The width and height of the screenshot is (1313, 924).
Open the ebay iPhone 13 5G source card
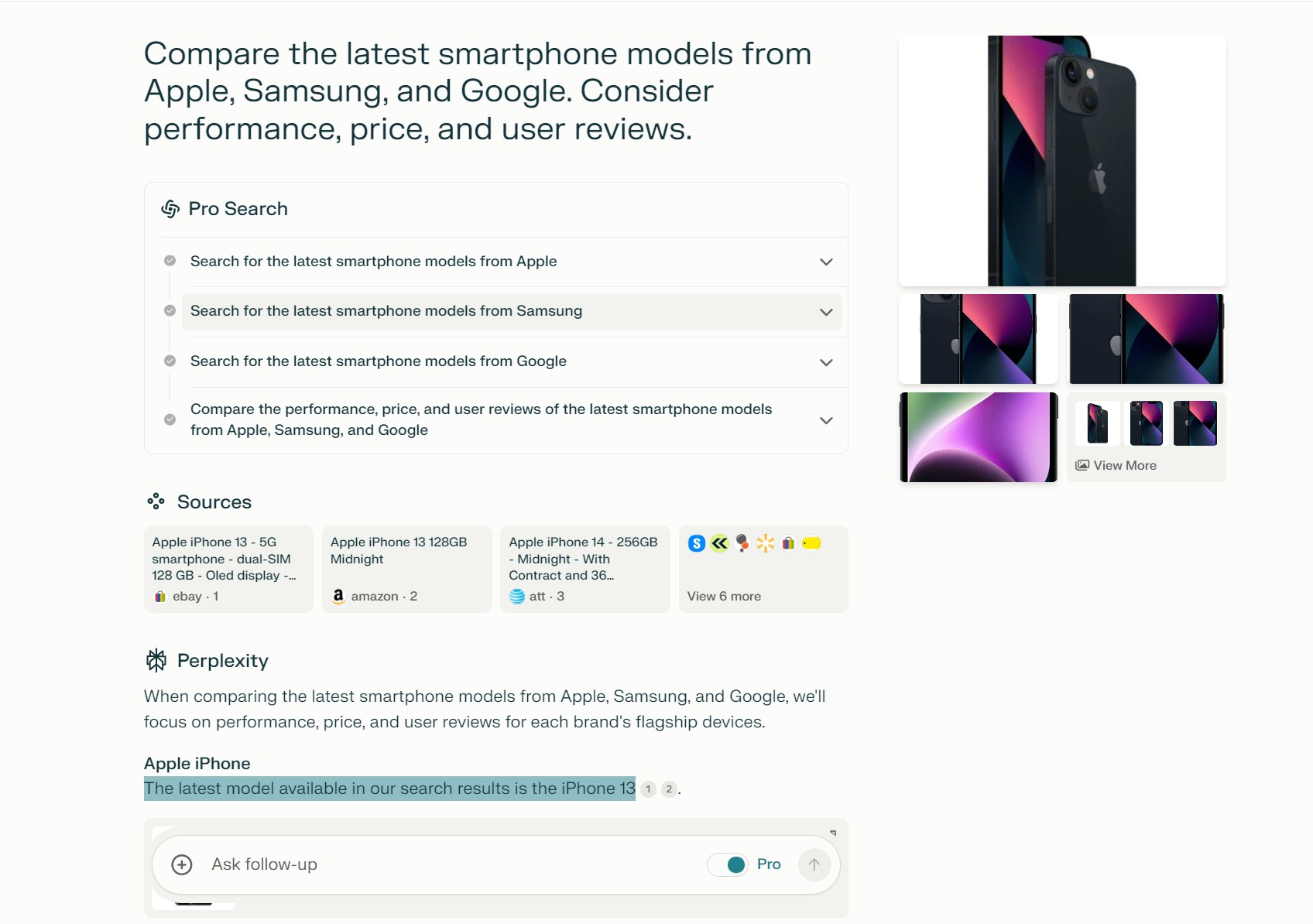[x=229, y=569]
